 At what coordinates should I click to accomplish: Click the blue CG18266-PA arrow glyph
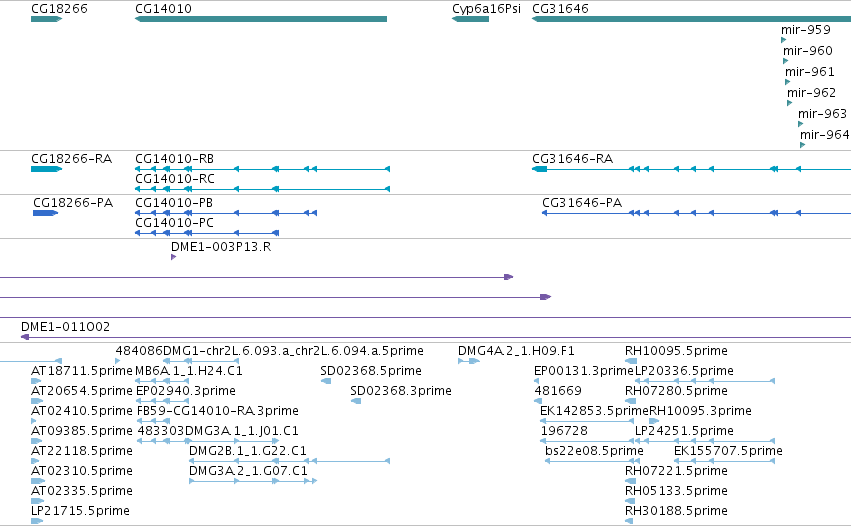pos(46,213)
